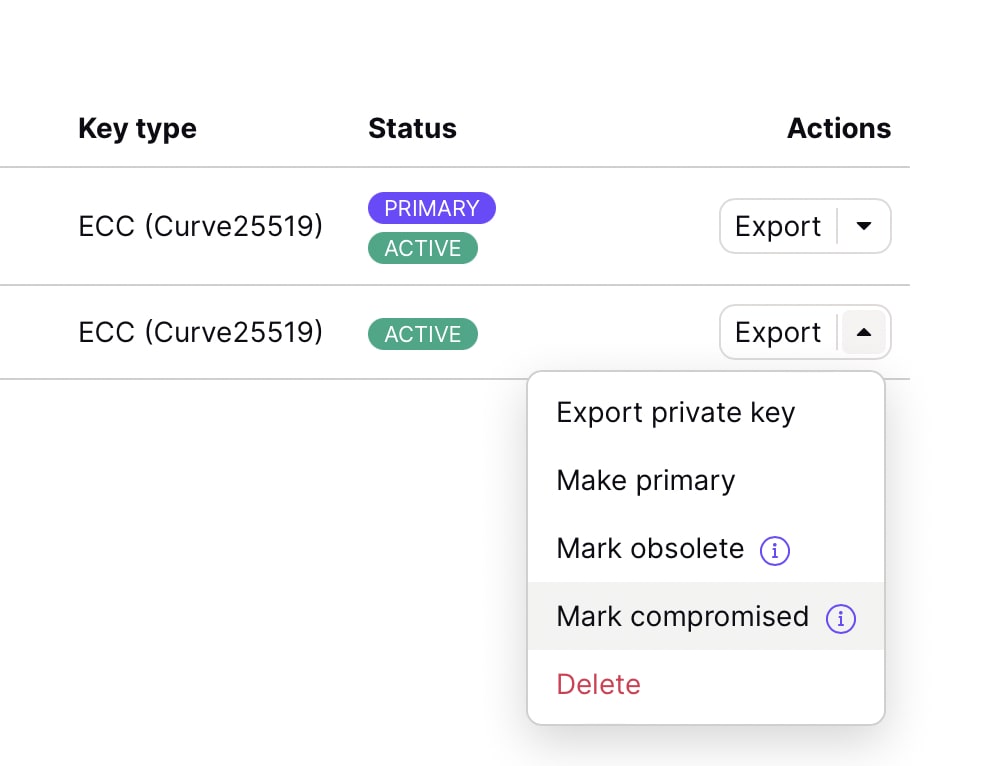
Task: Click the ACTIVE badge on the second key row
Action: pos(423,334)
